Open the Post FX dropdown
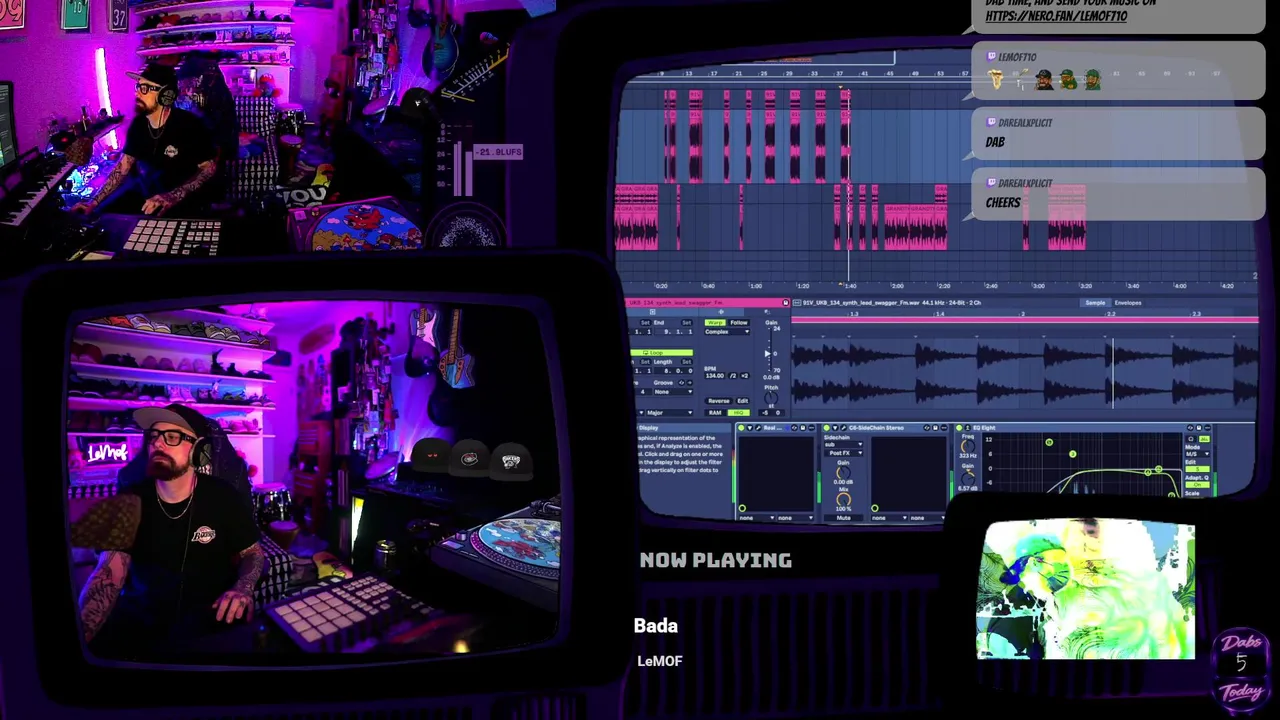Image resolution: width=1280 pixels, height=720 pixels. (x=843, y=453)
